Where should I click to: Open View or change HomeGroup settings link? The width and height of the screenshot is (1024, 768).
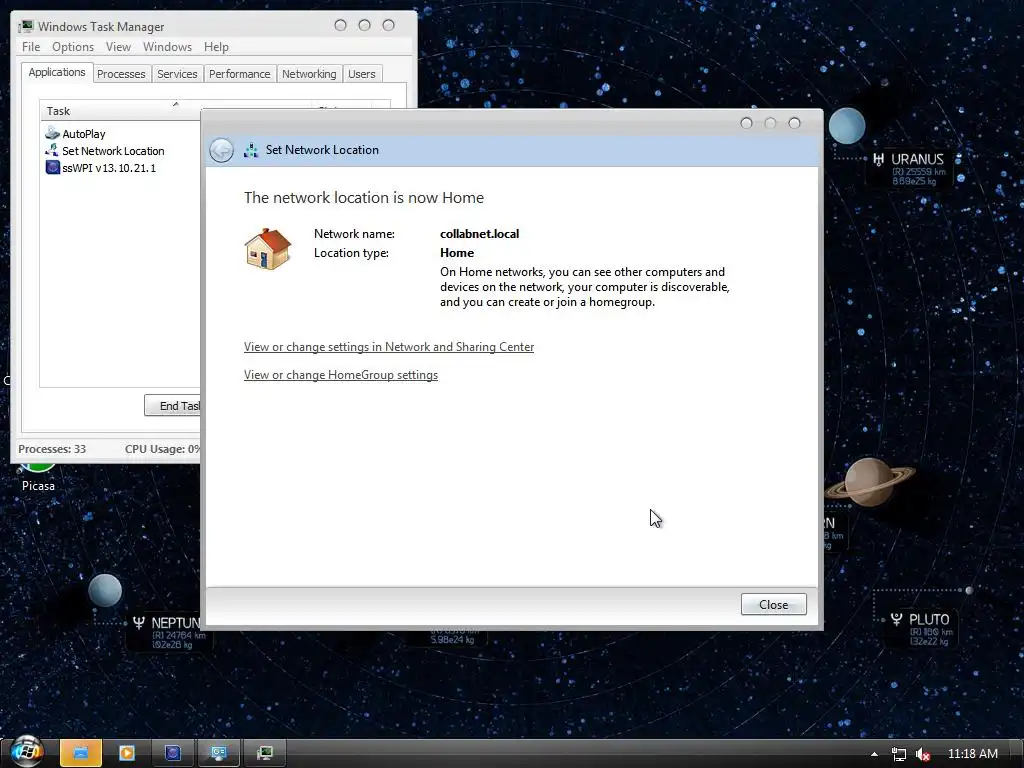[341, 375]
